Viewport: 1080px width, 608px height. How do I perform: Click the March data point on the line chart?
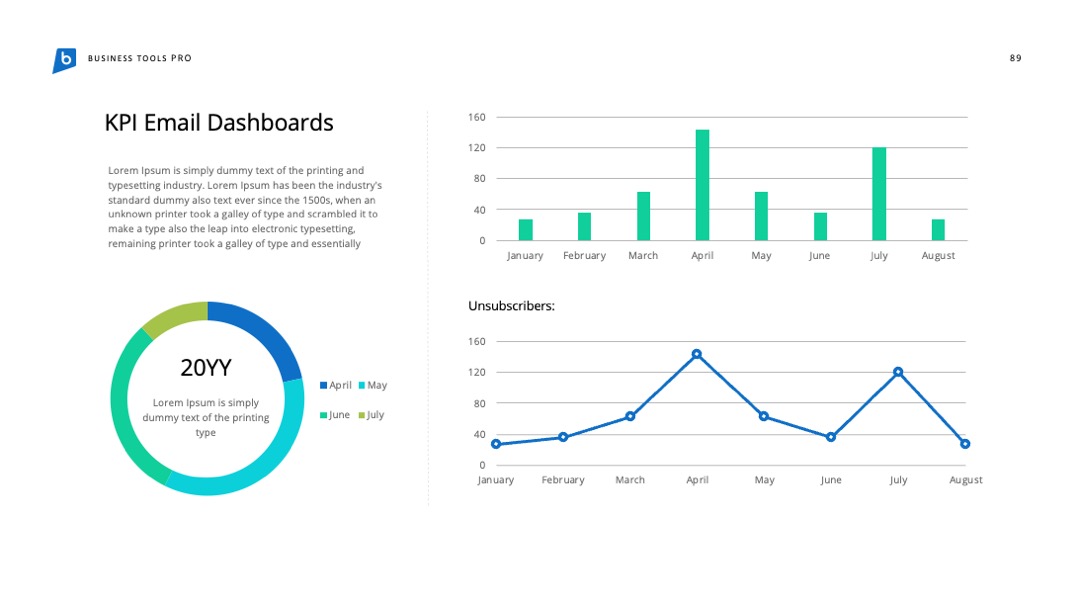(630, 417)
